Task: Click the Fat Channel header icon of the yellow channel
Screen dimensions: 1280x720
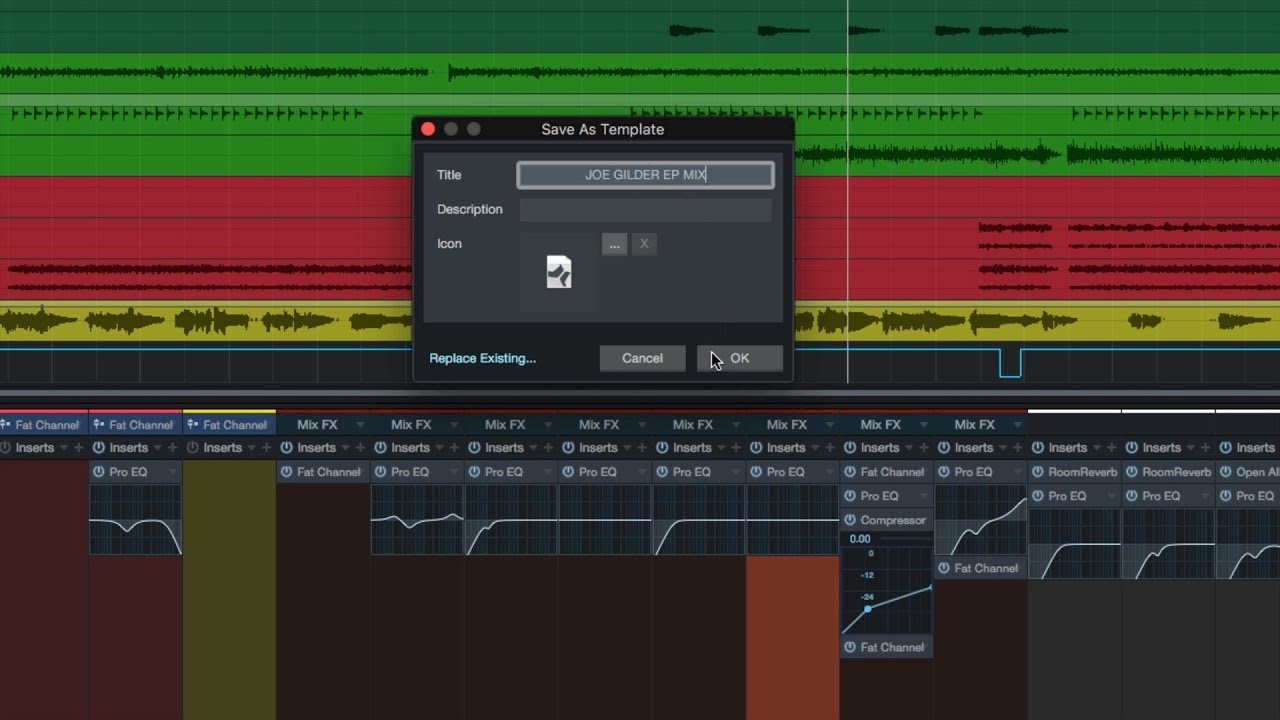Action: [193, 425]
